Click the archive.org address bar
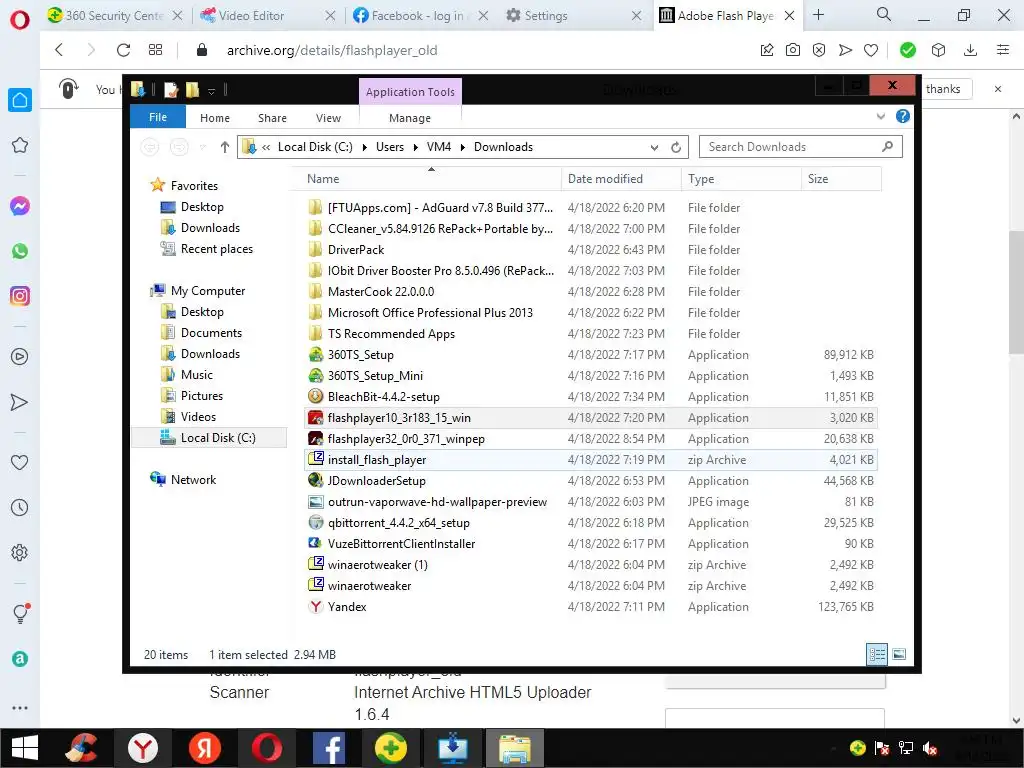The height and width of the screenshot is (768, 1024). tap(332, 50)
